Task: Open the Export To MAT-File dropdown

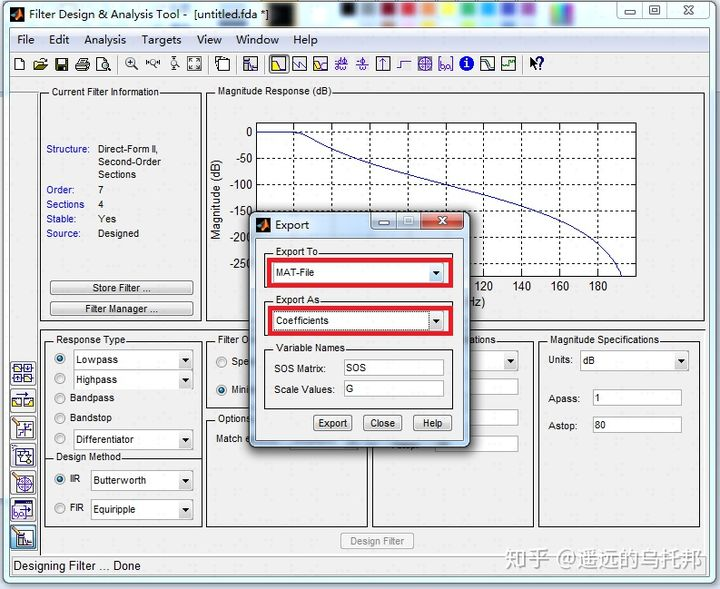Action: click(x=436, y=273)
